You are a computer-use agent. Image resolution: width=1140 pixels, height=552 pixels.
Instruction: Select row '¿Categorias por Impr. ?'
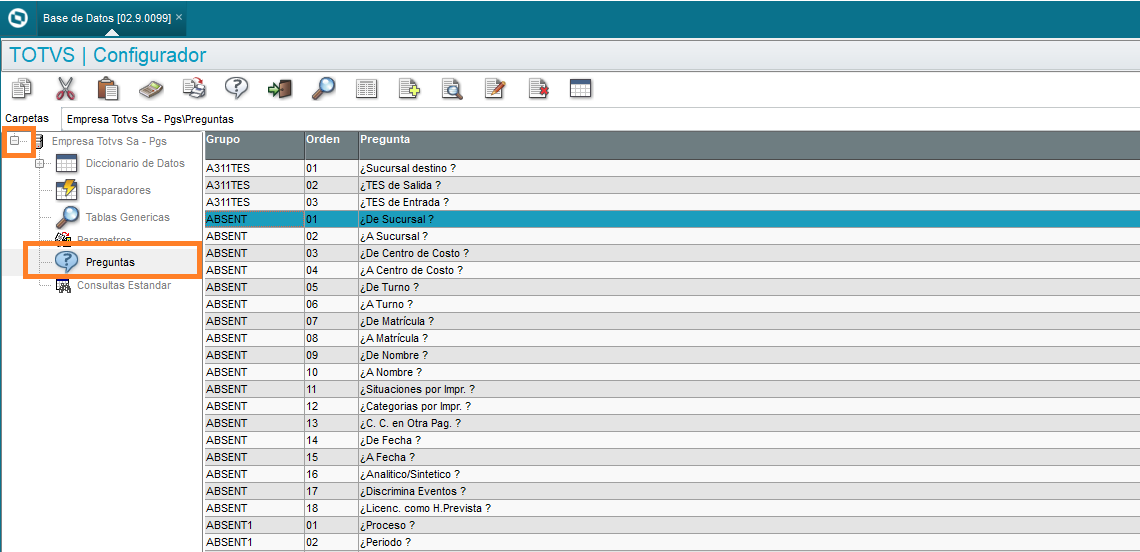672,406
